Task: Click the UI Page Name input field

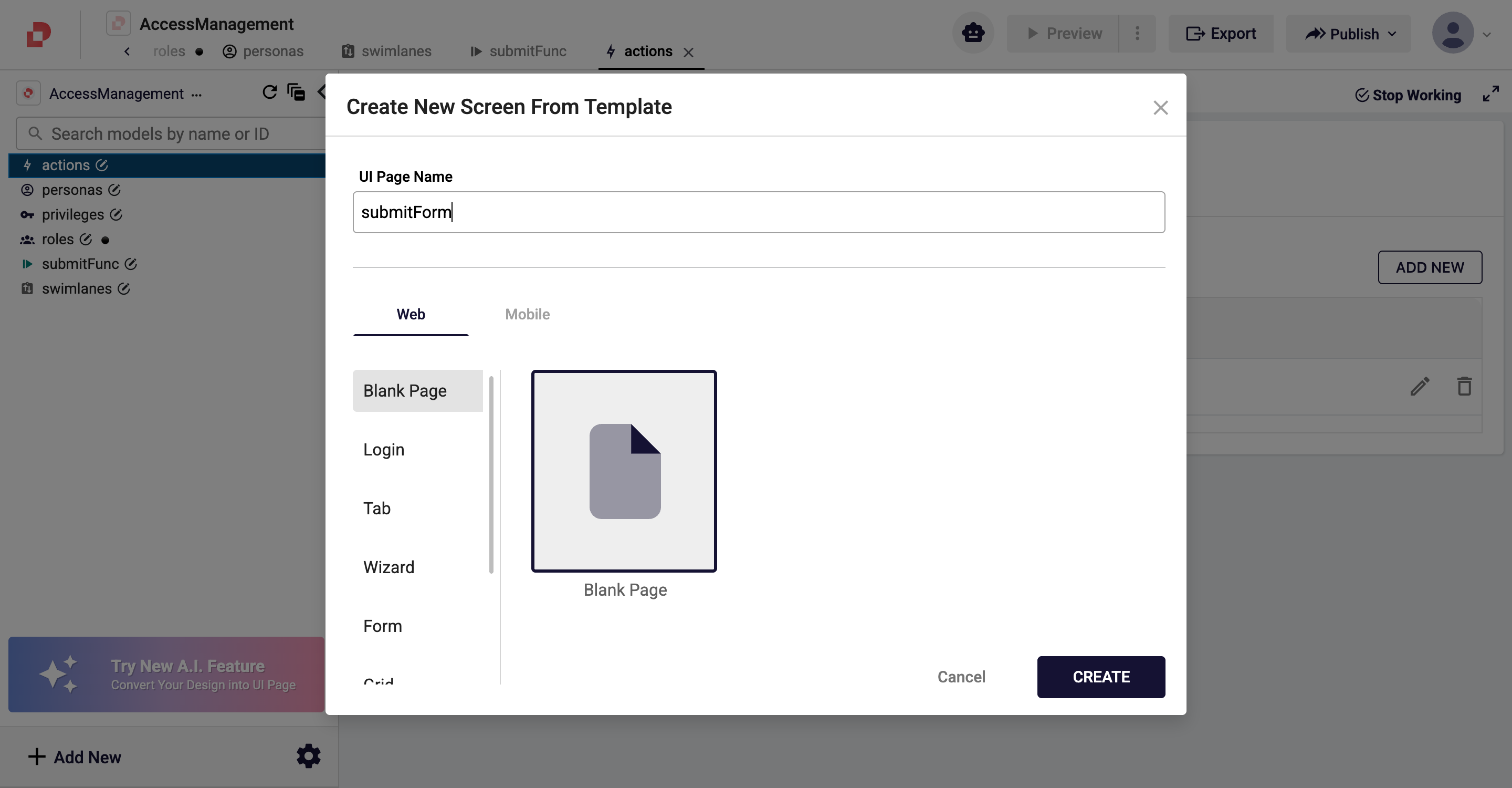Action: [758, 212]
